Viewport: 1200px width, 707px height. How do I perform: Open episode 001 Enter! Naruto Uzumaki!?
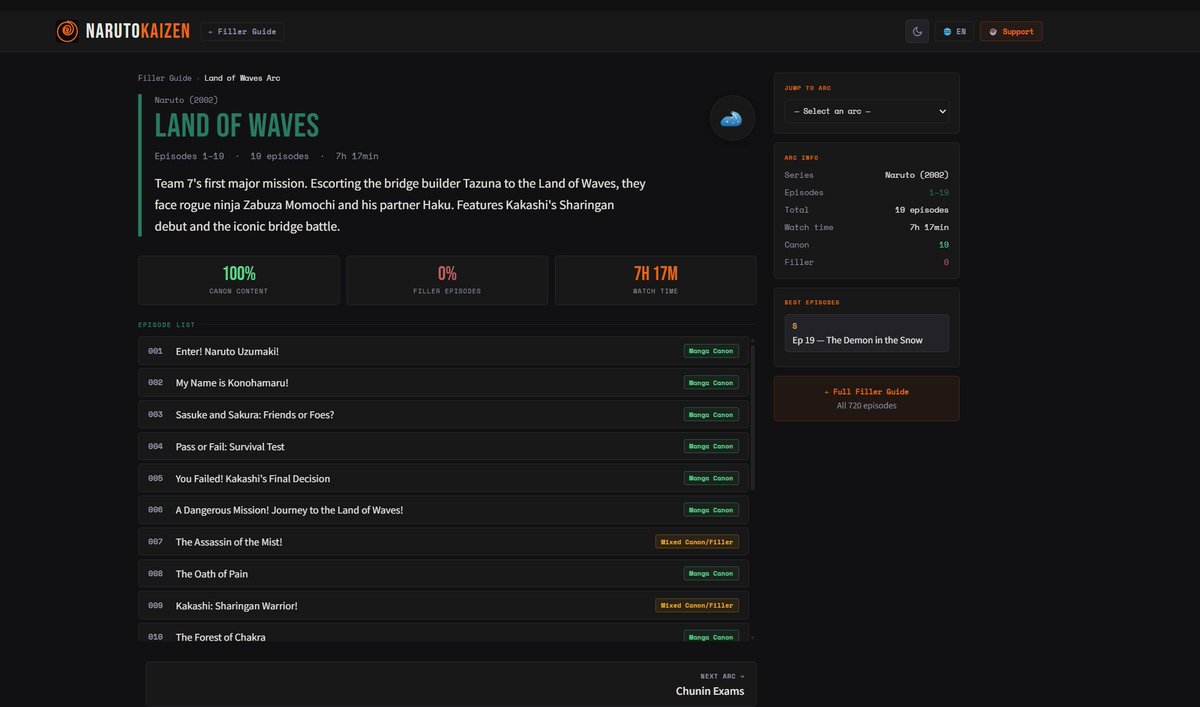(x=443, y=351)
